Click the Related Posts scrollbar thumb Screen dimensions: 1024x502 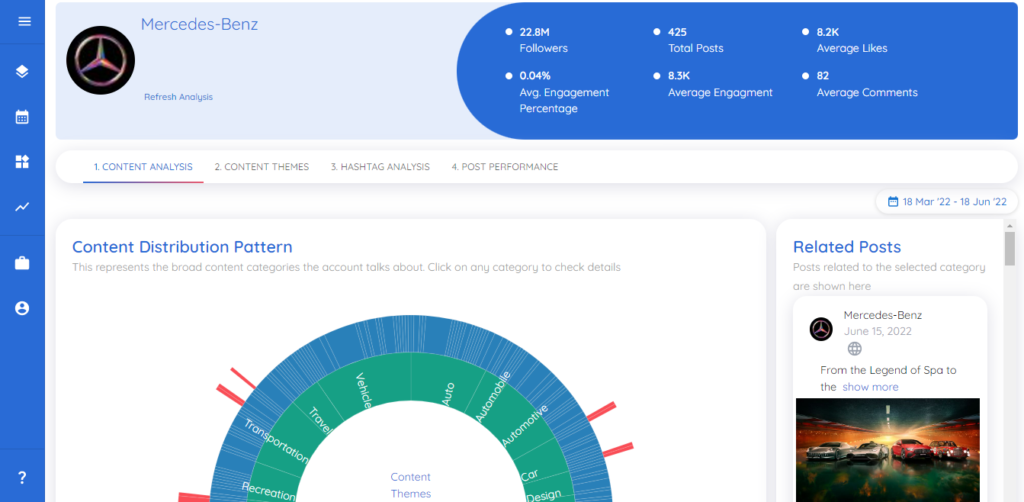tap(1010, 249)
